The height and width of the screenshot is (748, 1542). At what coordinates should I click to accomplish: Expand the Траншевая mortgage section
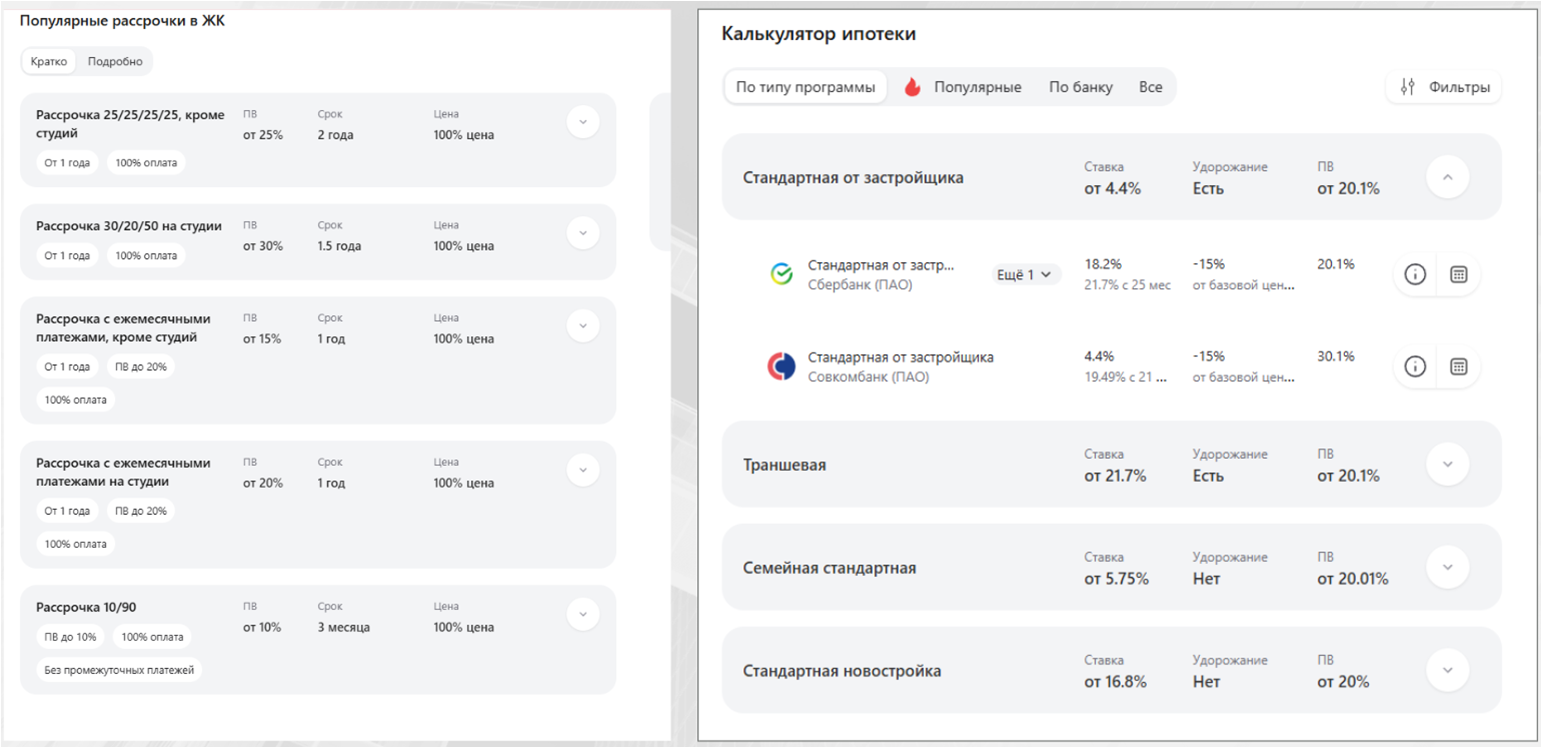click(x=1448, y=464)
